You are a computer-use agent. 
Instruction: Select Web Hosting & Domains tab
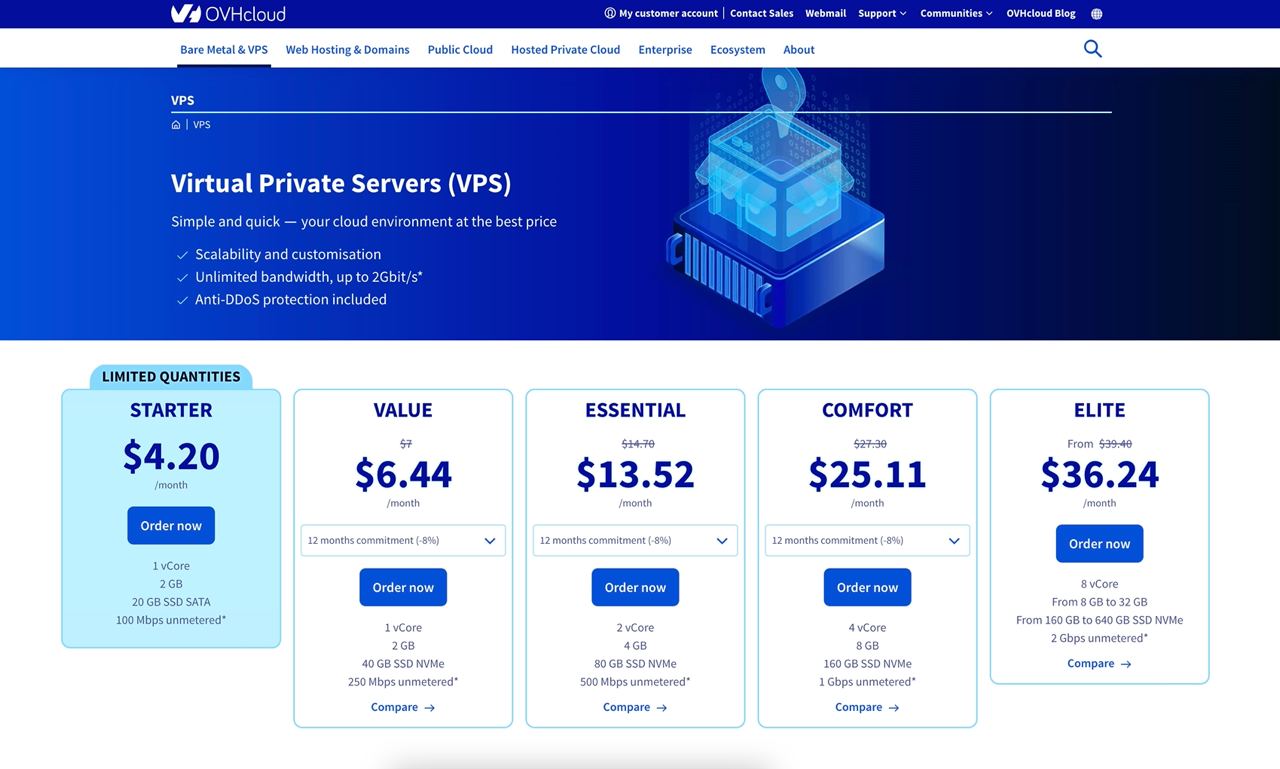coord(347,50)
